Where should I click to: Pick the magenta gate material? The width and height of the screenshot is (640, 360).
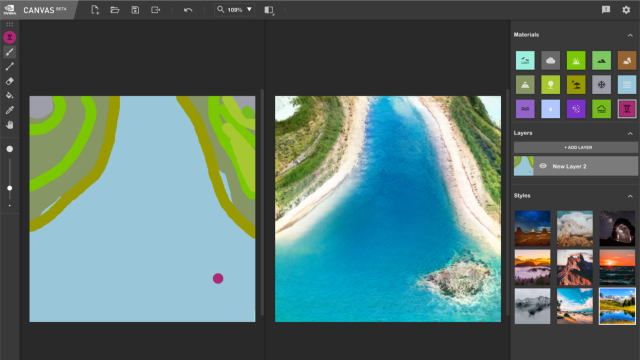point(627,109)
